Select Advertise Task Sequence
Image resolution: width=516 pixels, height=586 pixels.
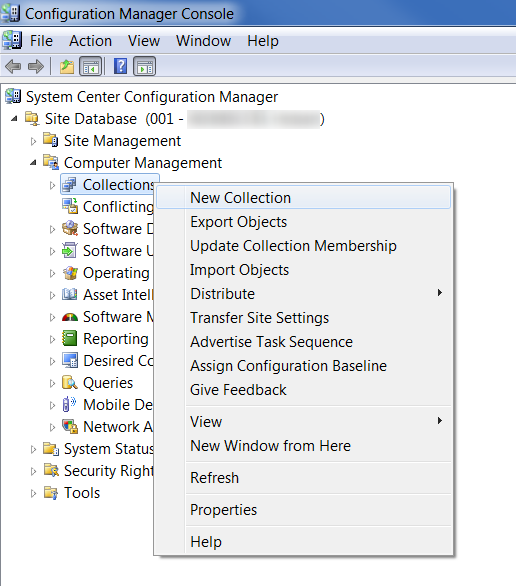pyautogui.click(x=303, y=342)
